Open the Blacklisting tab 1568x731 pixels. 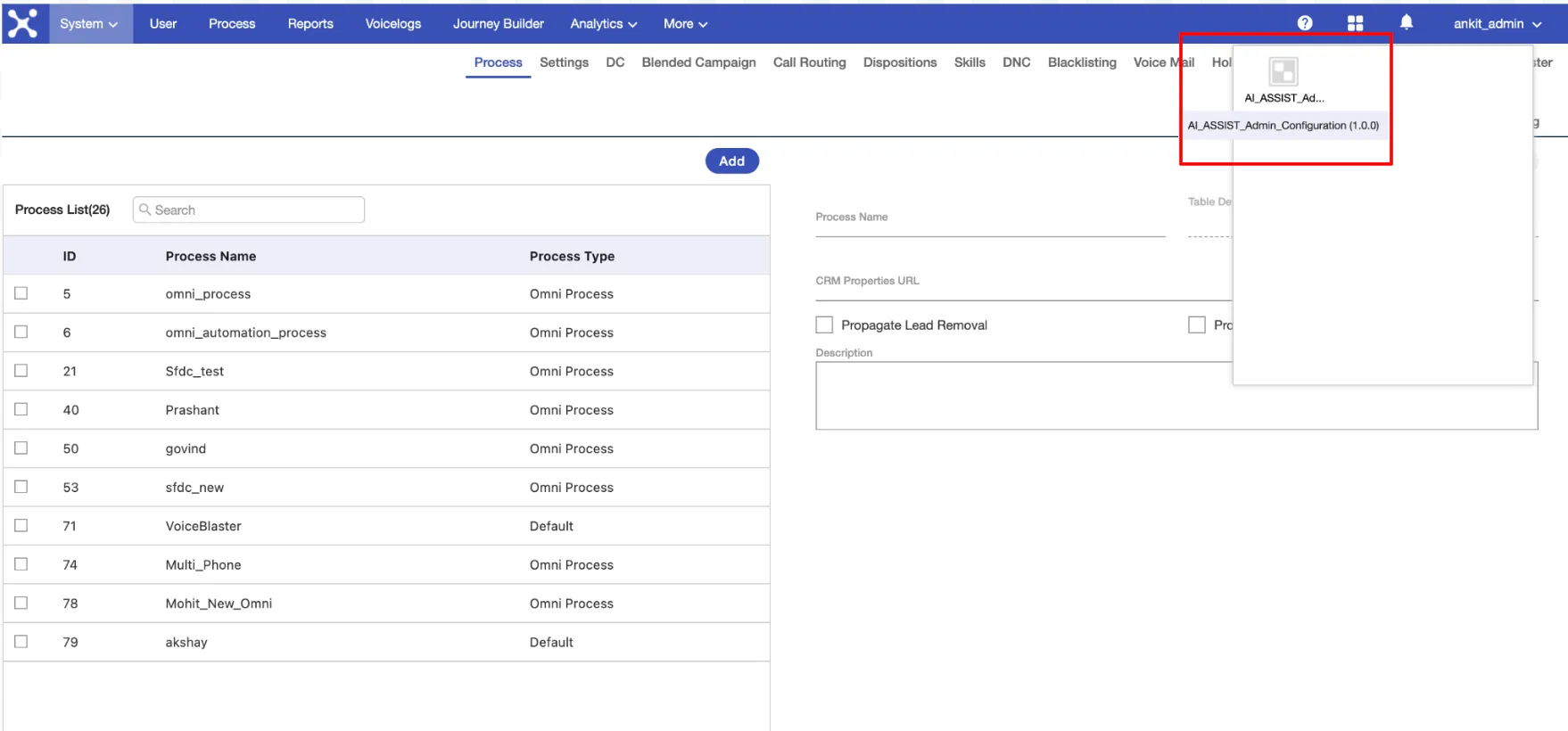coord(1082,62)
